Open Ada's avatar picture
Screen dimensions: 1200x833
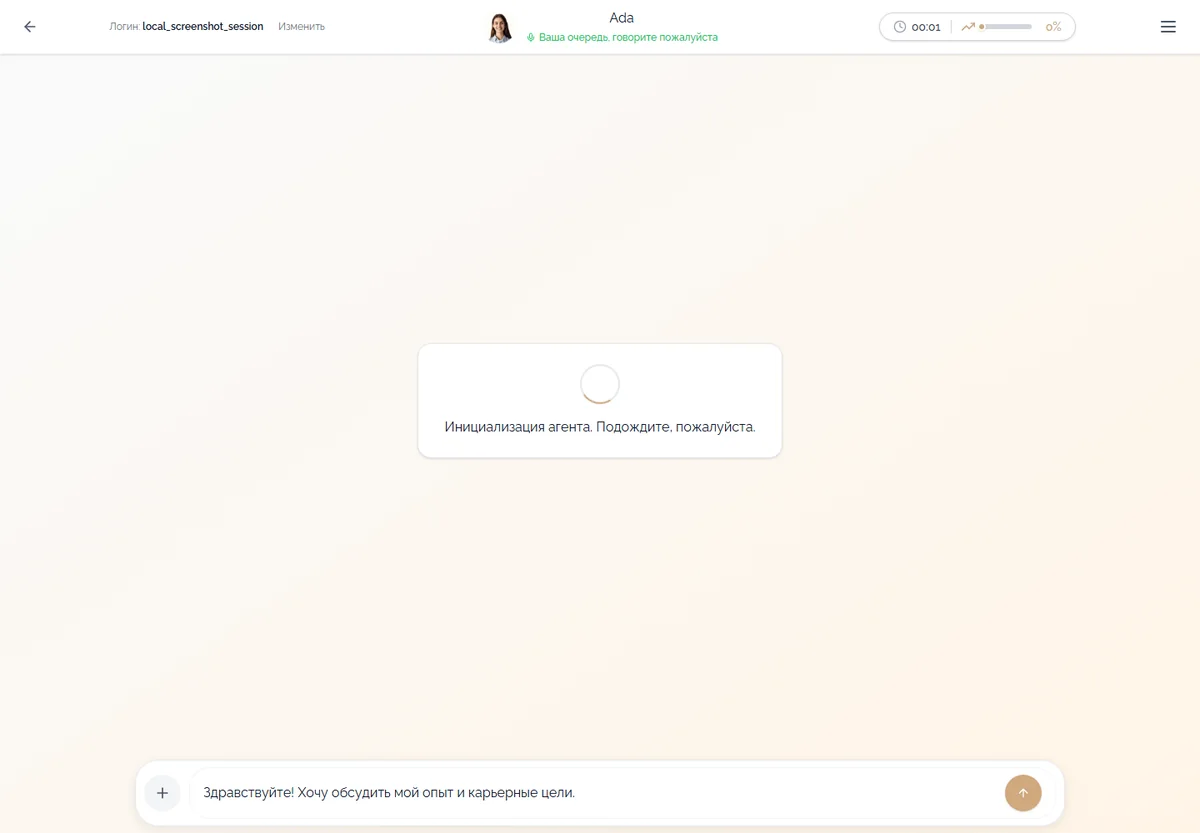[x=500, y=28]
